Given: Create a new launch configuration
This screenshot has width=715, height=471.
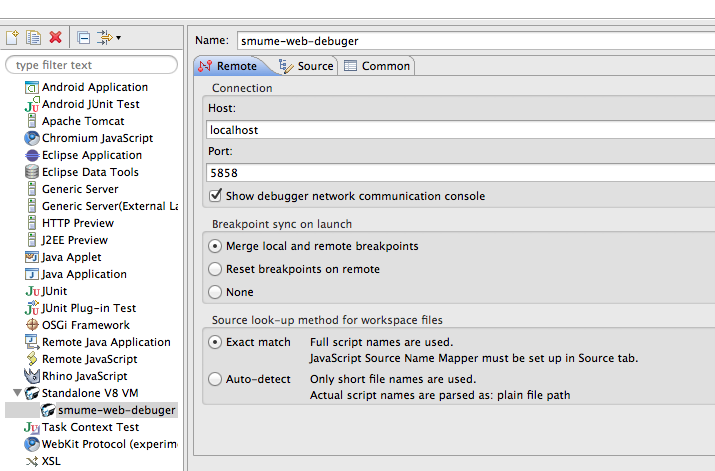Looking at the screenshot, I should pyautogui.click(x=12, y=37).
